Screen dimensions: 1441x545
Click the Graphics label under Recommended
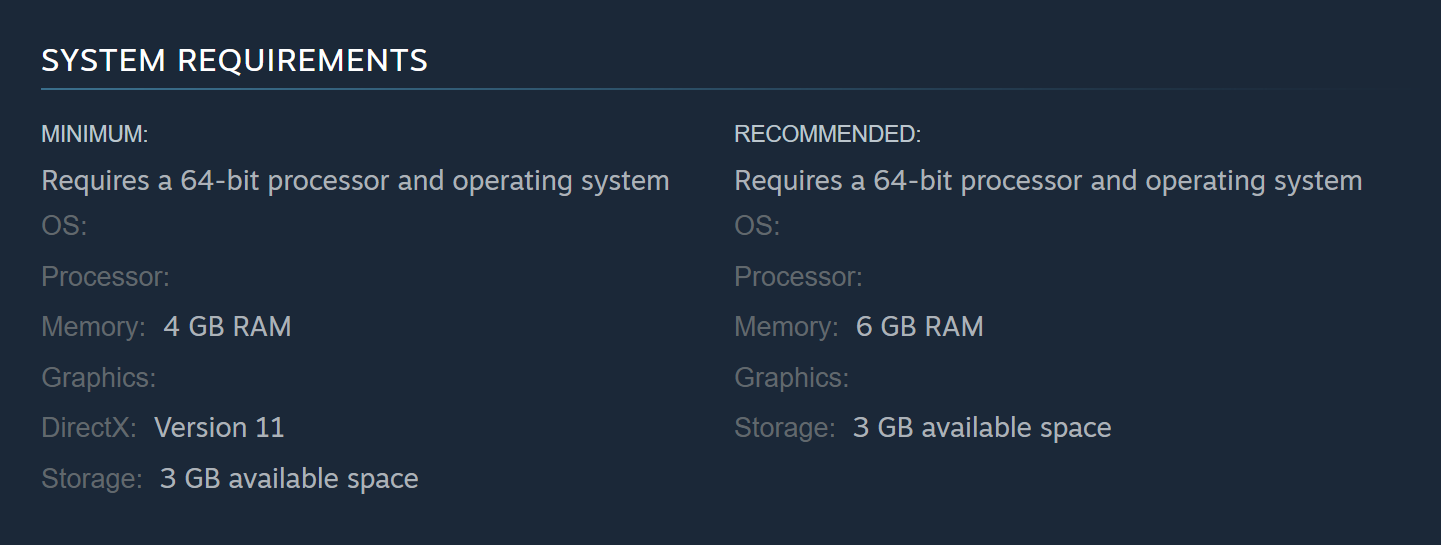point(792,378)
